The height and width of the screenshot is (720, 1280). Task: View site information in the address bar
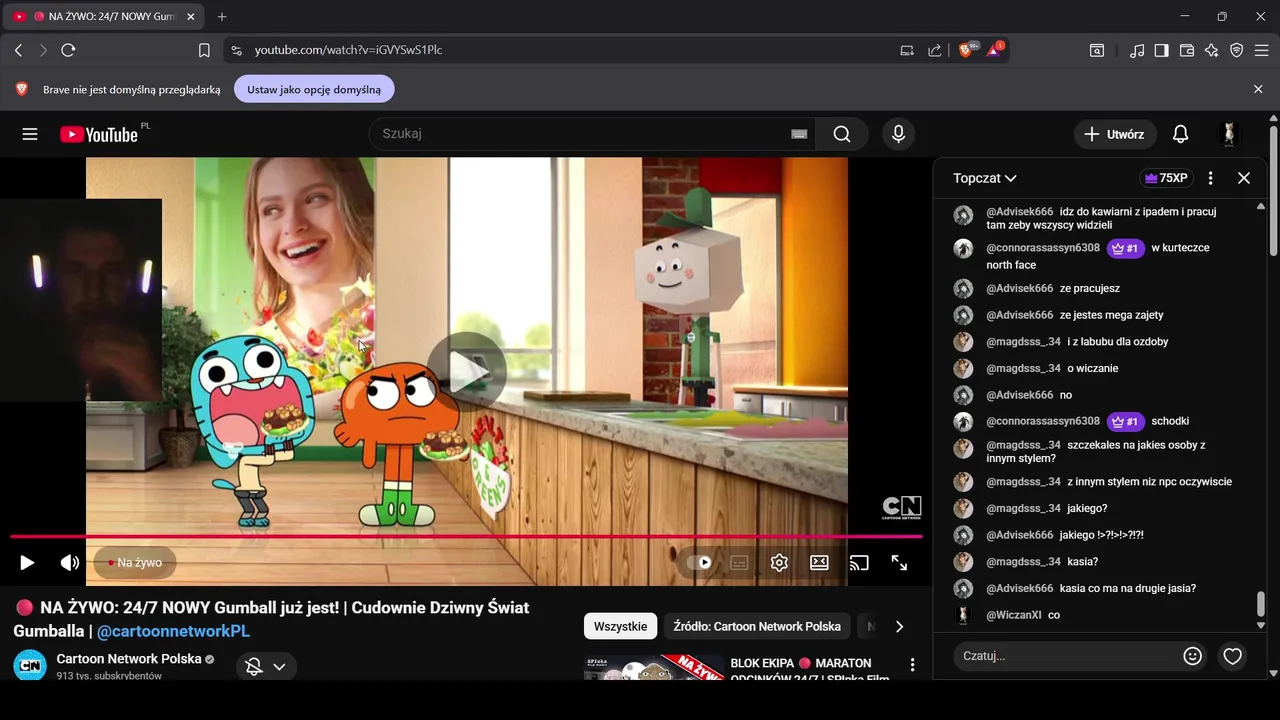pyautogui.click(x=235, y=50)
